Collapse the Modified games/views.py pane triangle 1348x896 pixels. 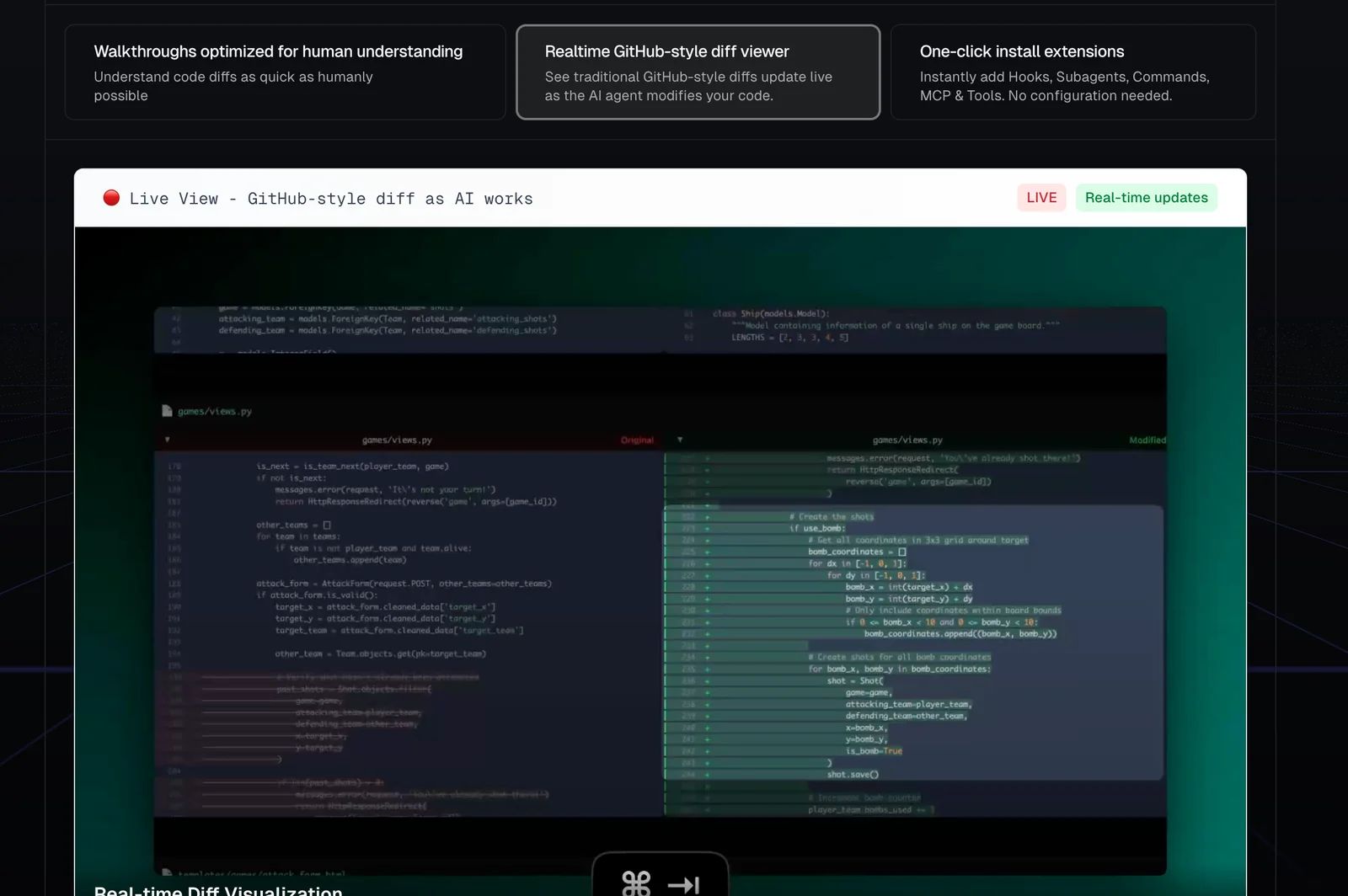coord(680,440)
